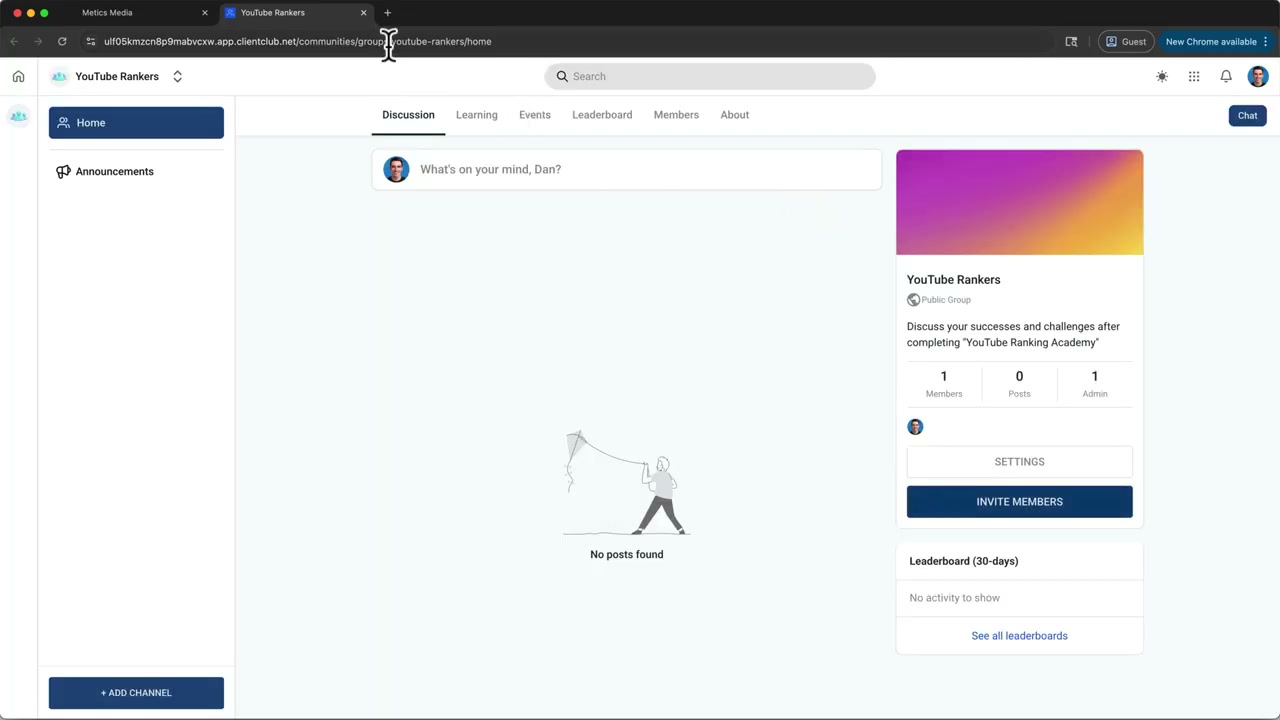This screenshot has width=1280, height=720.
Task: Click the "No posts found" message
Action: pyautogui.click(x=627, y=554)
